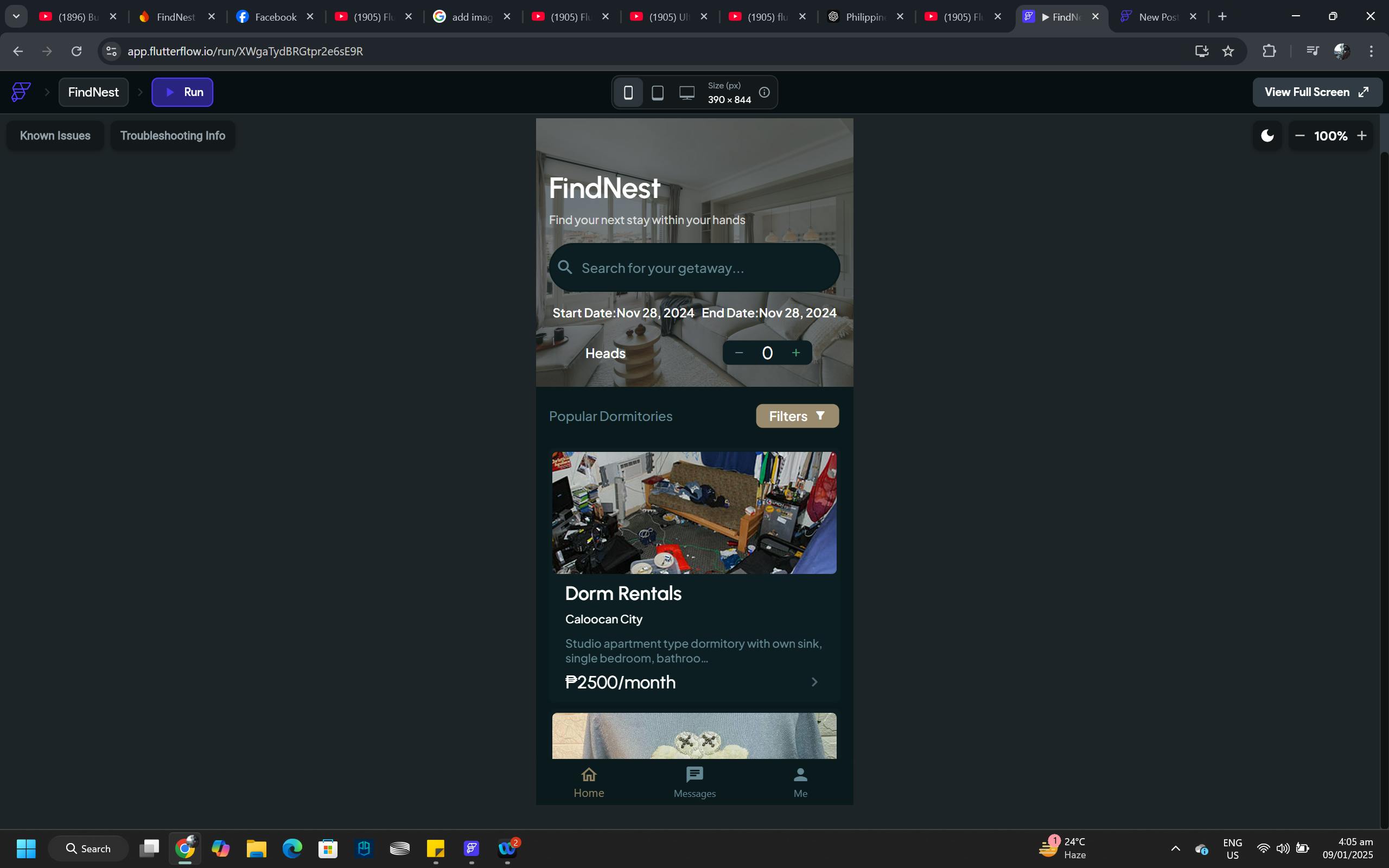Select desktop device preview icon
Screen dimensions: 1389x868
click(686, 92)
